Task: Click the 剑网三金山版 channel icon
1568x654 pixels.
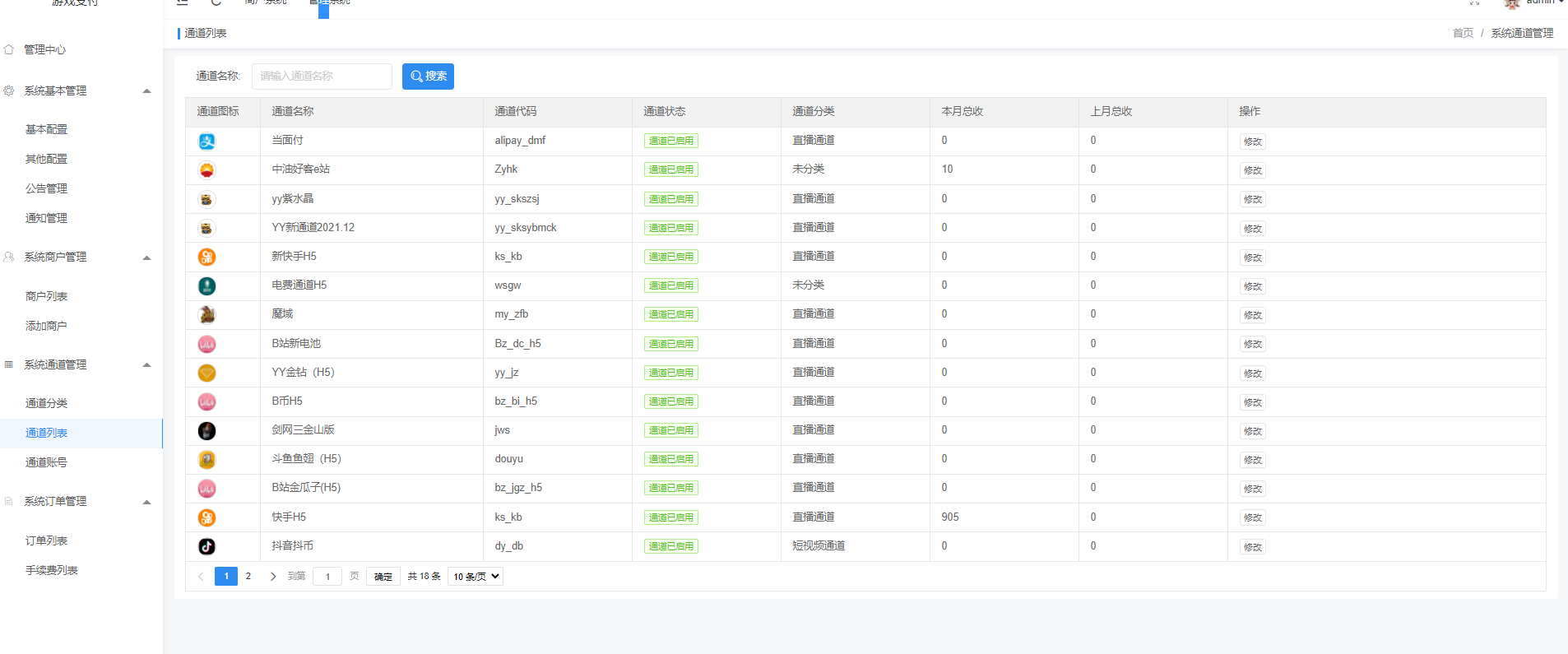Action: [x=206, y=431]
